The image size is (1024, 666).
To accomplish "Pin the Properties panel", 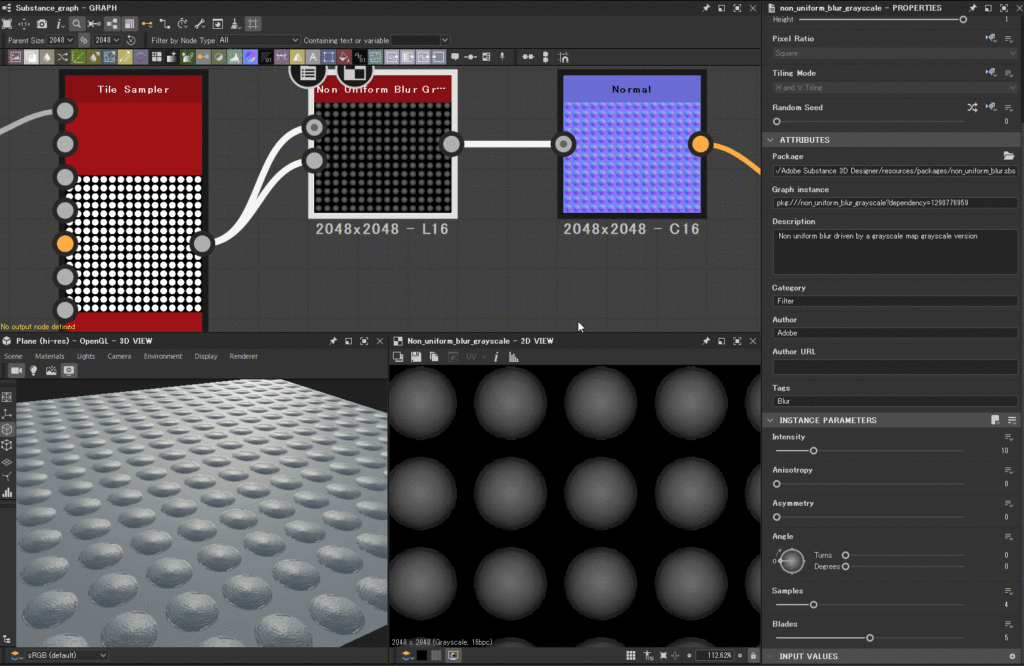I will click(x=972, y=8).
